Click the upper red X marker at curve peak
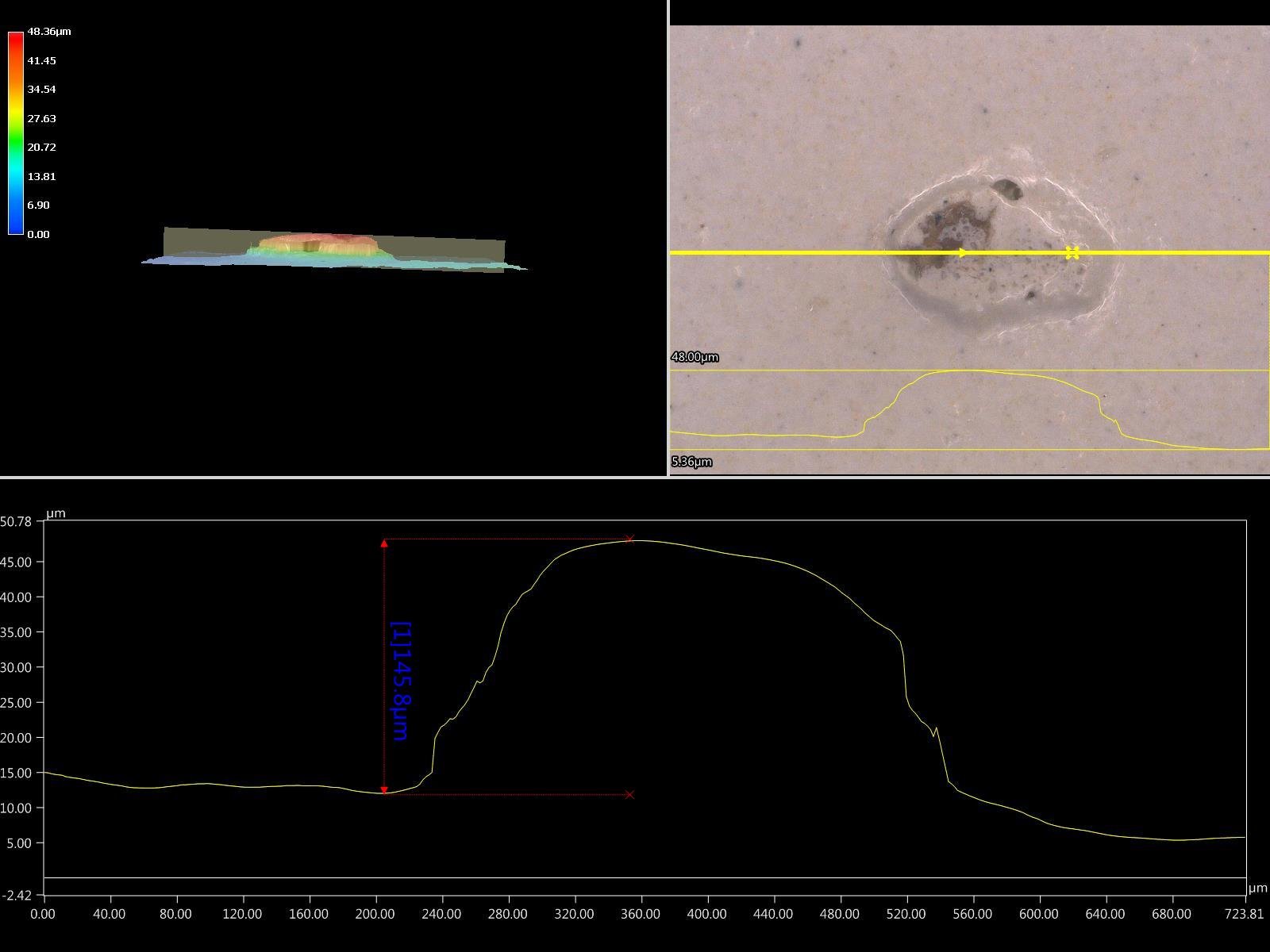This screenshot has width=1270, height=952. coord(629,539)
